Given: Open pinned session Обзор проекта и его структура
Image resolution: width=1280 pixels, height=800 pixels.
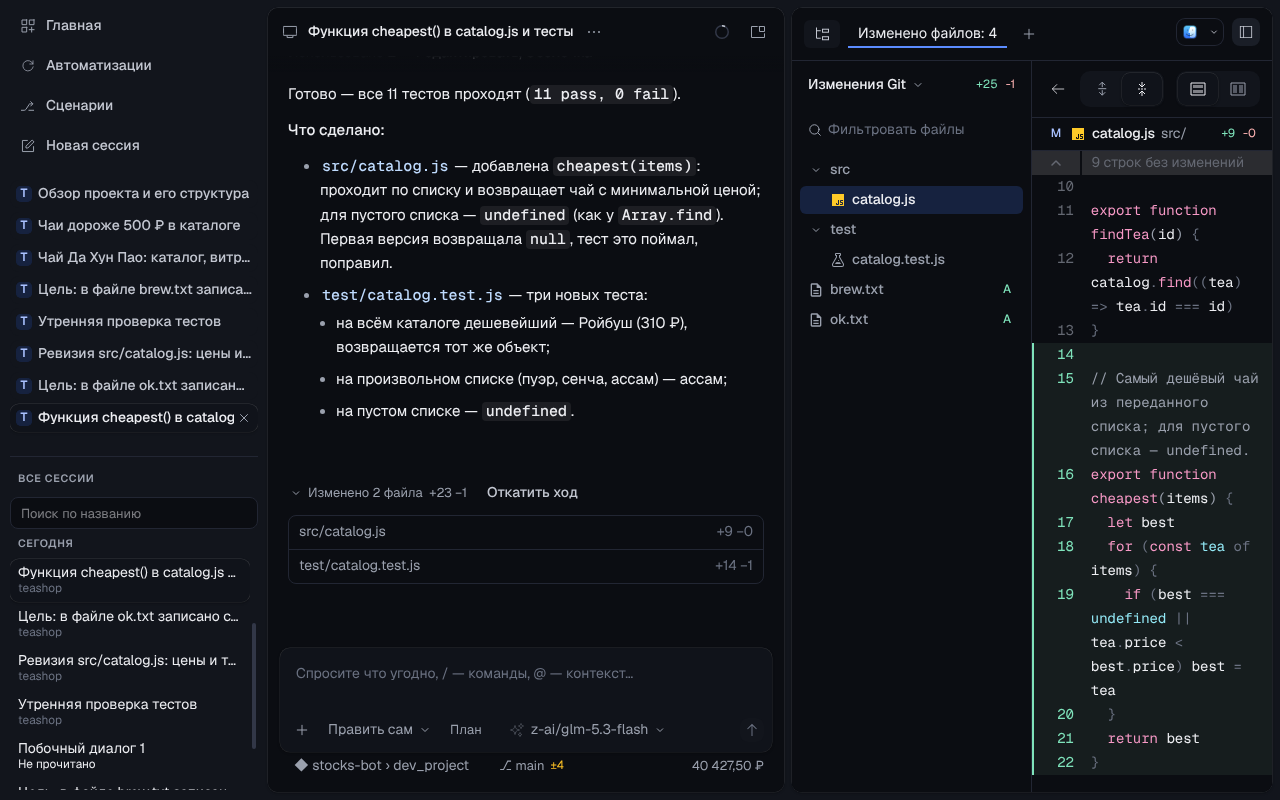Looking at the screenshot, I should (133, 193).
